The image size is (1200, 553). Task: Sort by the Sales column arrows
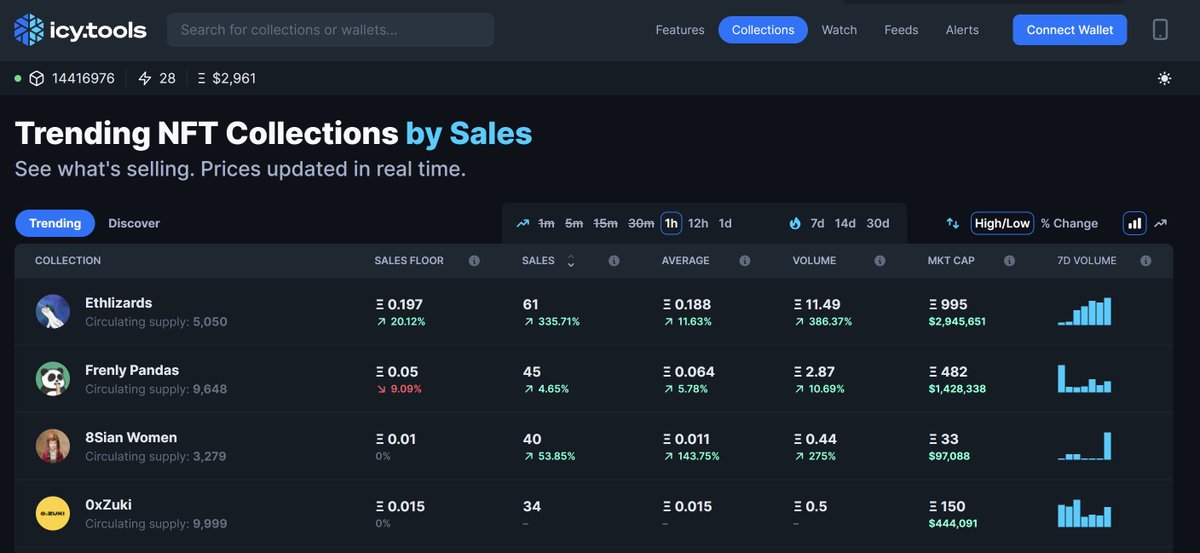tap(571, 261)
